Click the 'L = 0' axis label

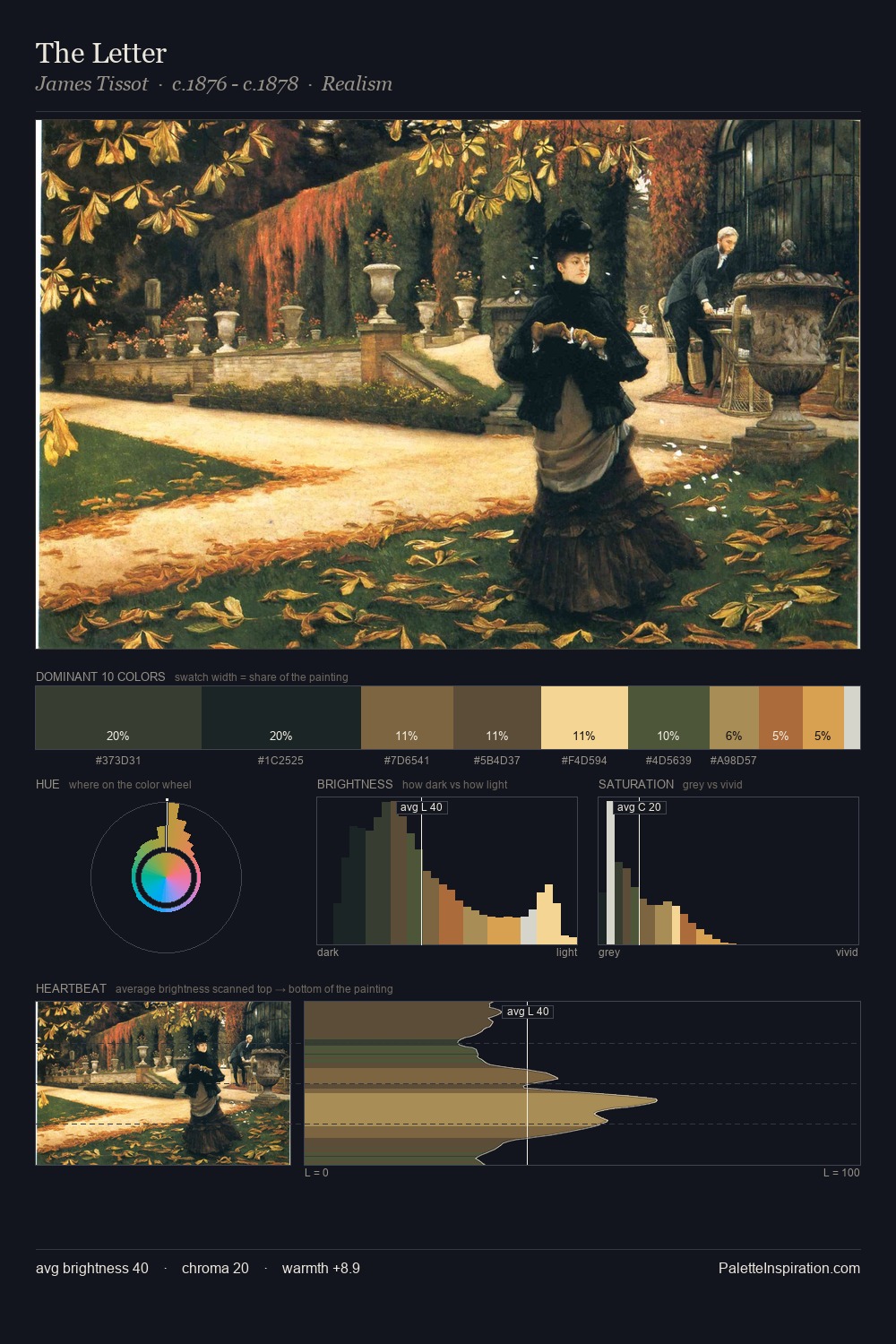[316, 1173]
